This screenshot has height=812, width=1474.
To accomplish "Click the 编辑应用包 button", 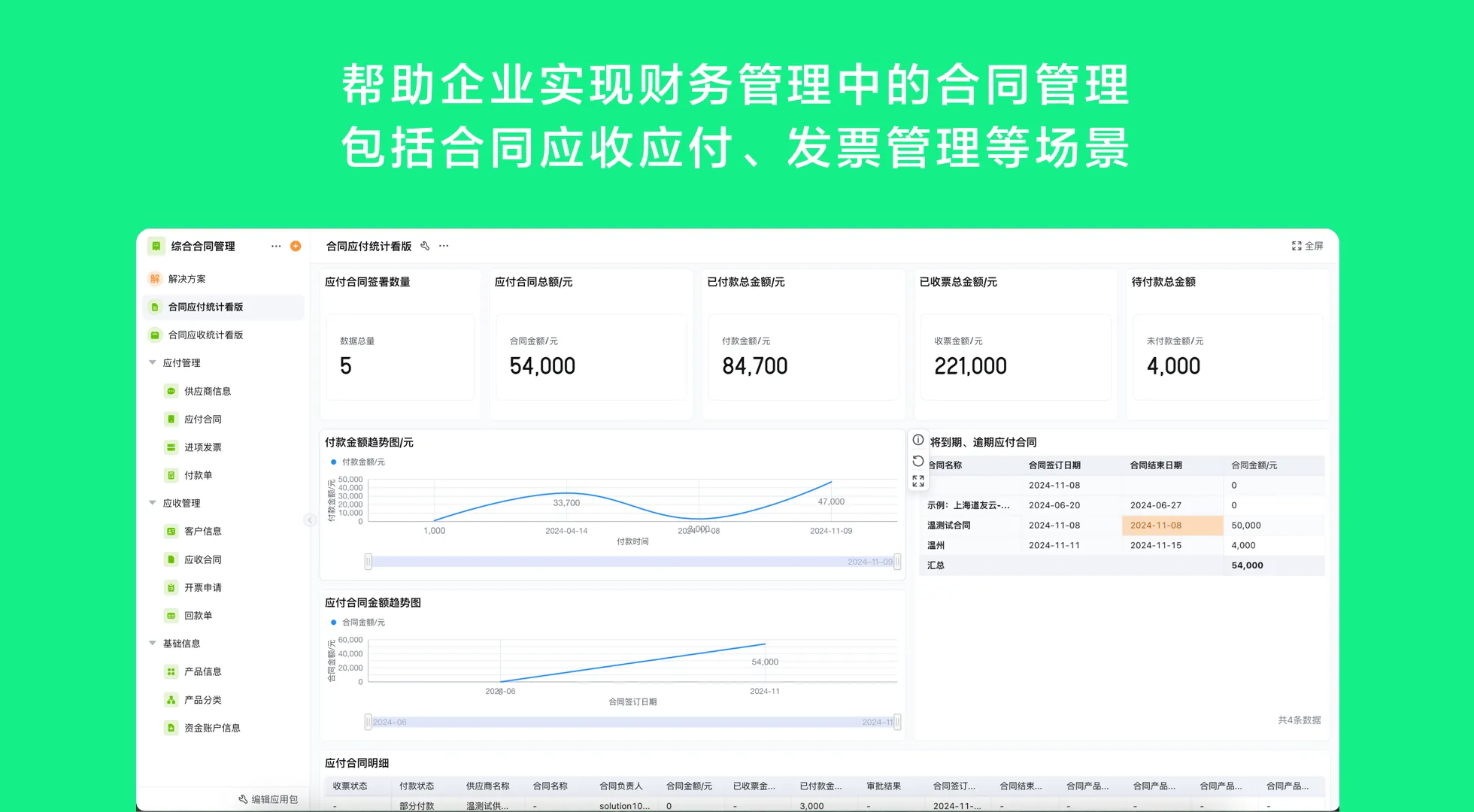I will click(x=267, y=799).
